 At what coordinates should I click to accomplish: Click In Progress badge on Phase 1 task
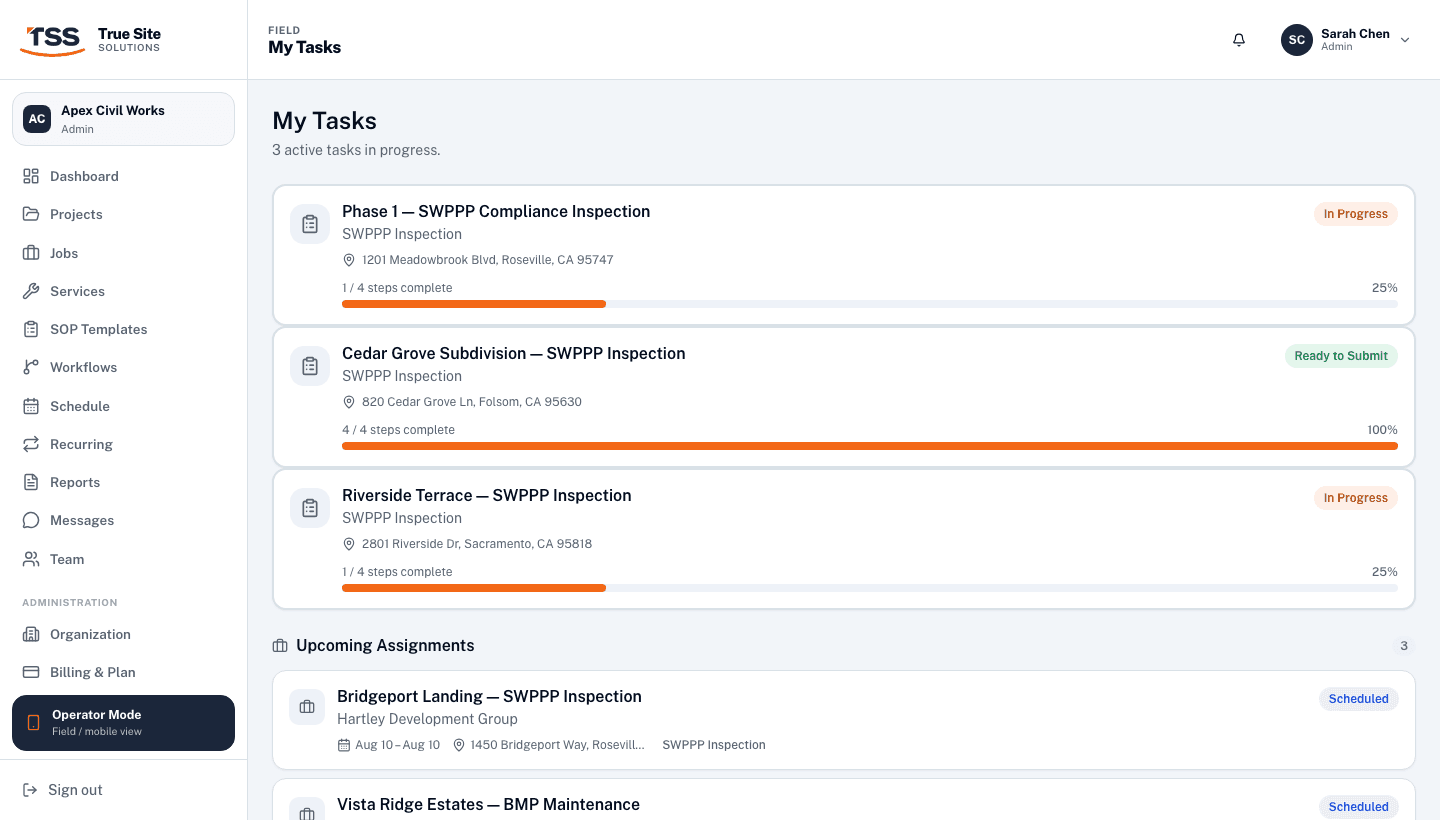pyautogui.click(x=1356, y=214)
